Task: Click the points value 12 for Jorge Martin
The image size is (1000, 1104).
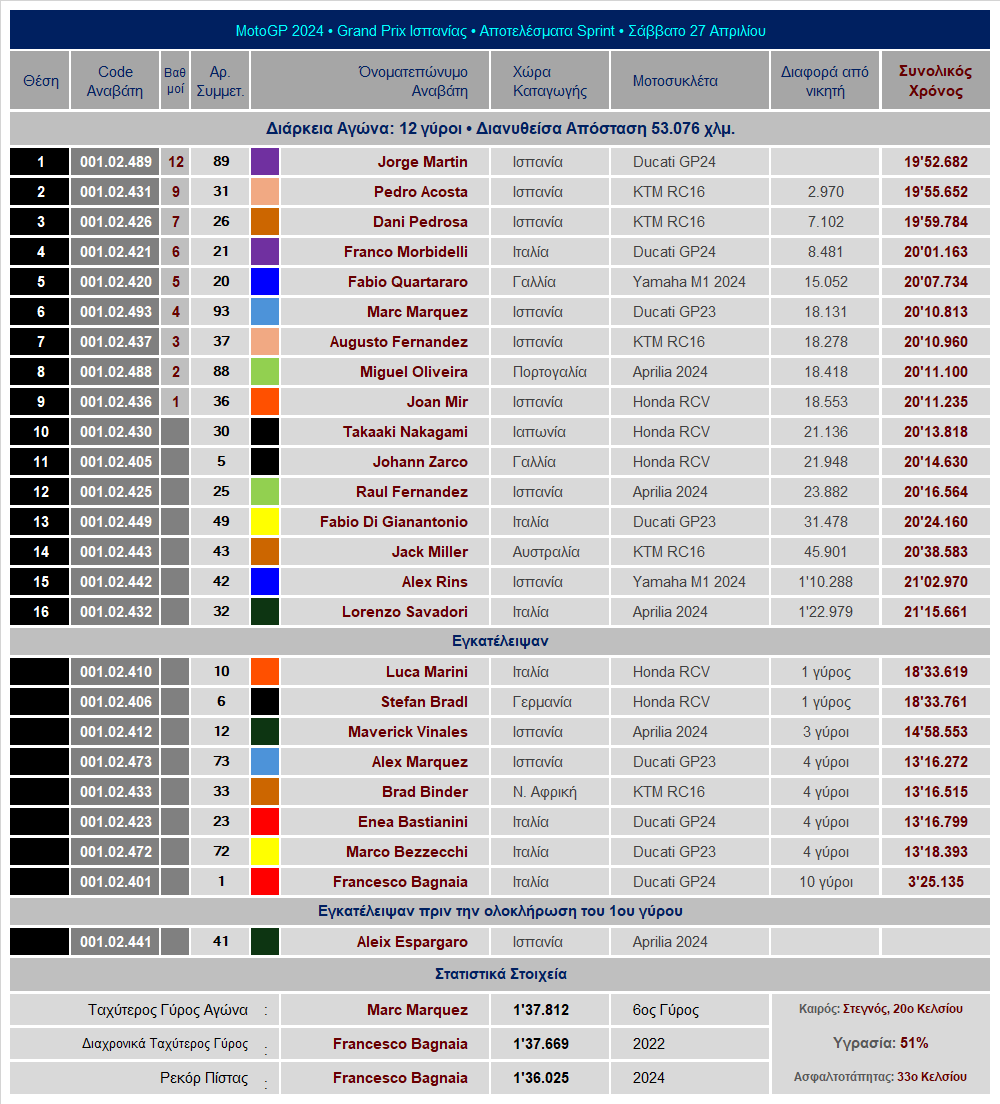Action: [x=175, y=162]
